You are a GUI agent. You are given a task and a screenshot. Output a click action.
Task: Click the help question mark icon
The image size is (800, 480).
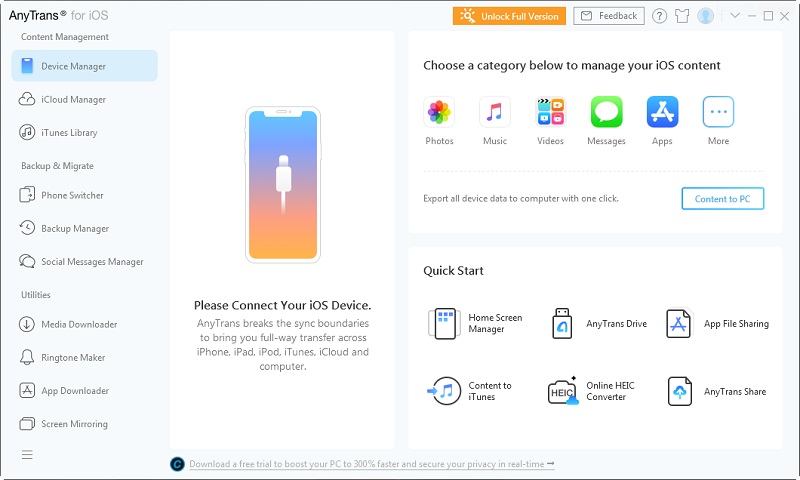[659, 16]
